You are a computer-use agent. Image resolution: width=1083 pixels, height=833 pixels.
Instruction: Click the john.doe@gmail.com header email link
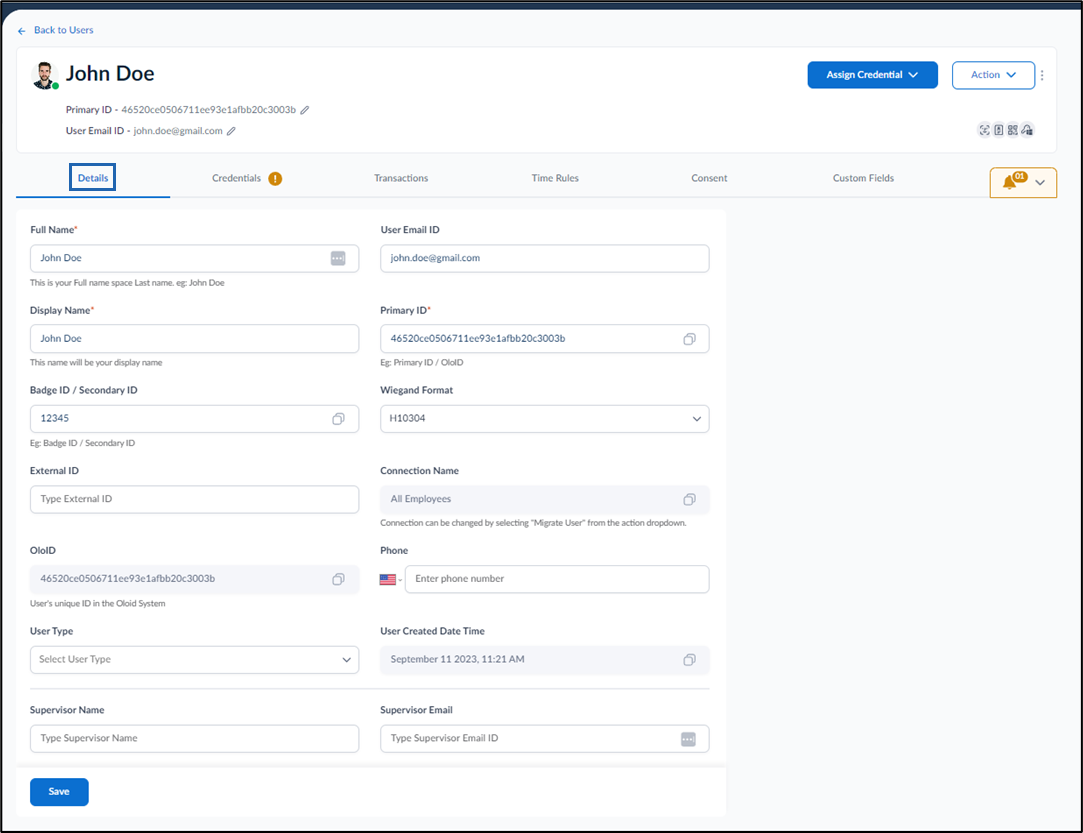coord(178,131)
